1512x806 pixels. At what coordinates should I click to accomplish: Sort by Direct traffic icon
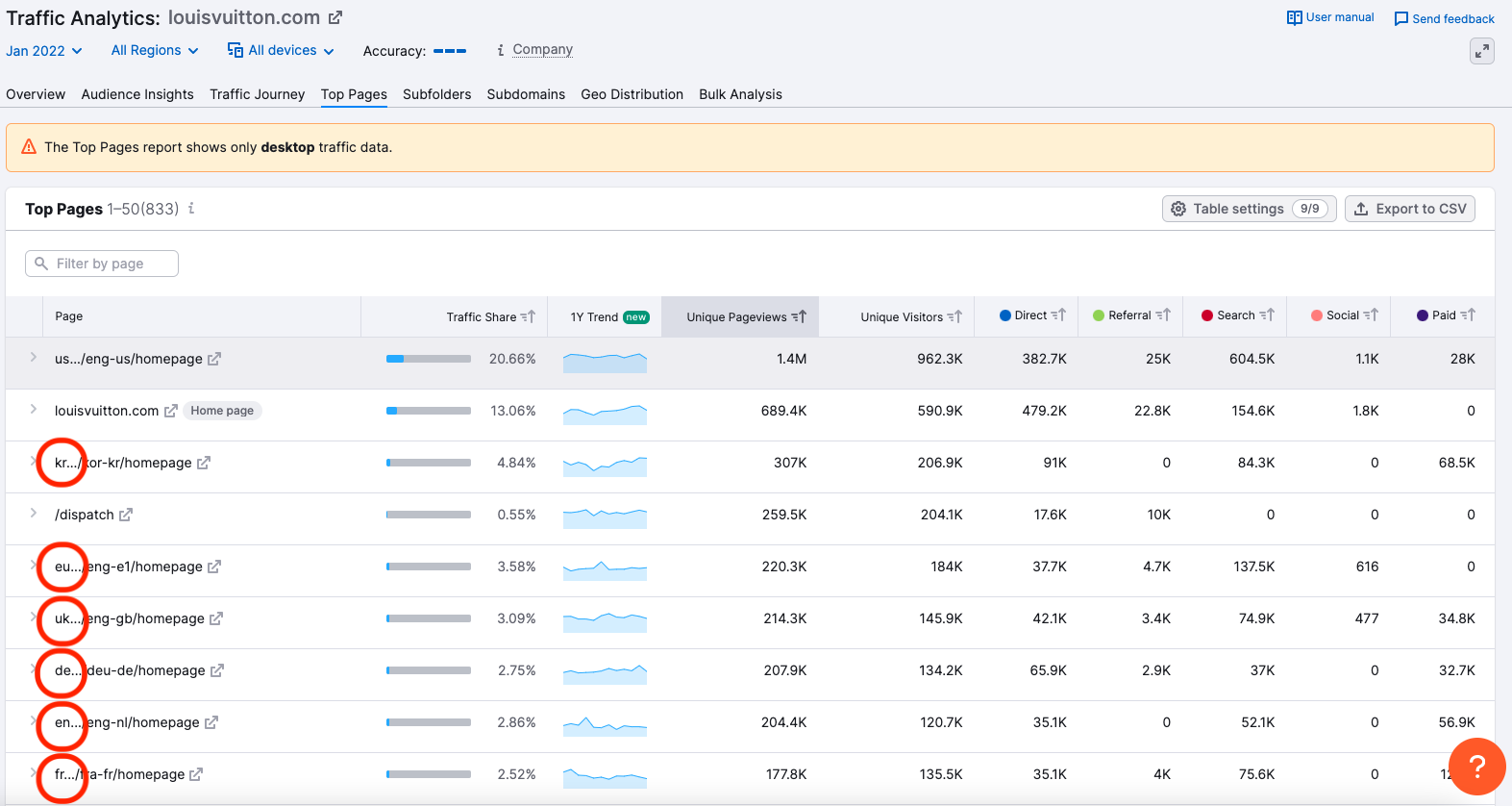tap(1058, 315)
